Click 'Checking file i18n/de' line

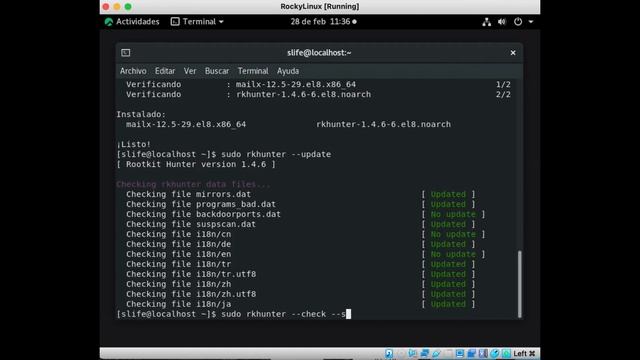[x=178, y=244]
